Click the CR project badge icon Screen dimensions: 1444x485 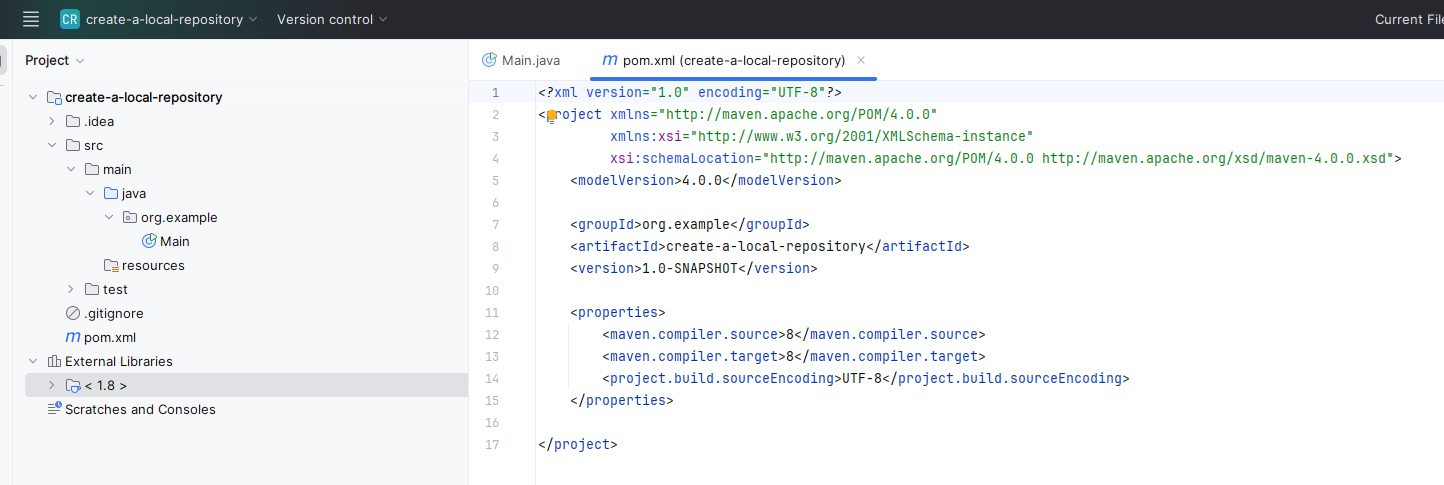pos(70,19)
